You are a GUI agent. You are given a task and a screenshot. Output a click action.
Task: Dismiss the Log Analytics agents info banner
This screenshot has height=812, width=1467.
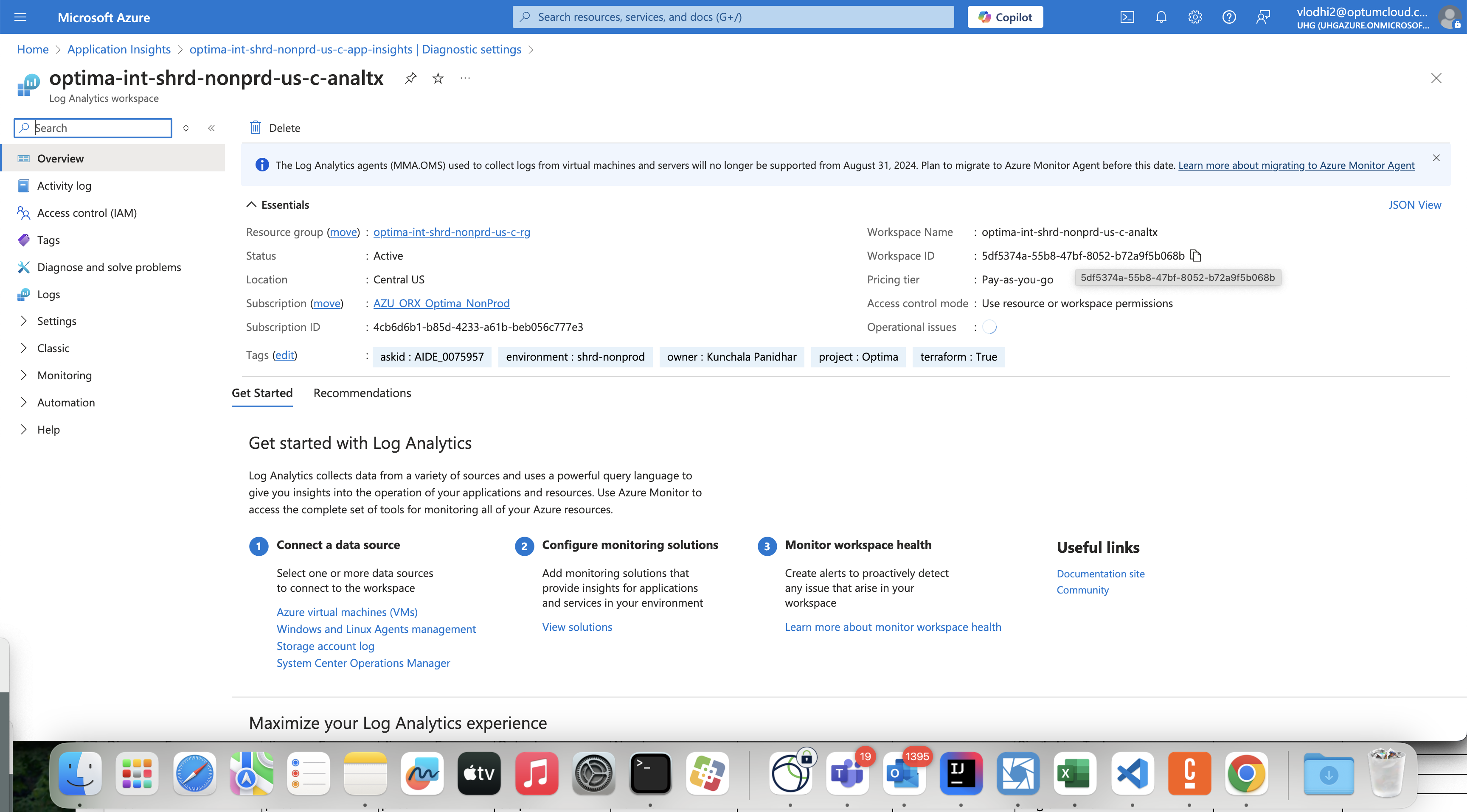[x=1436, y=158]
